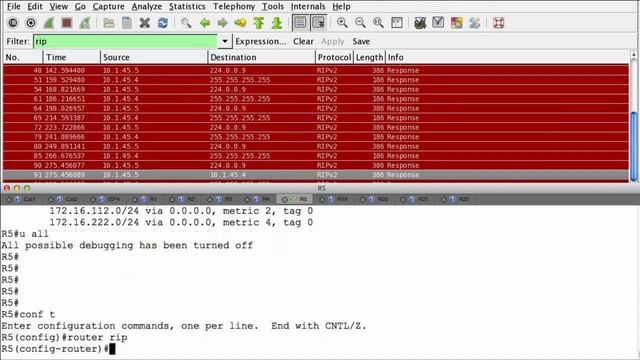Image resolution: width=640 pixels, height=360 pixels.
Task: Sort by the Destination column header
Action: (x=262, y=57)
